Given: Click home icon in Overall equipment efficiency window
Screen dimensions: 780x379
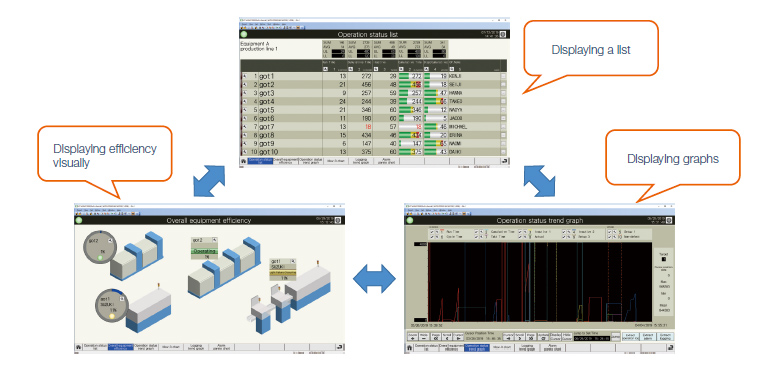Looking at the screenshot, I should [78, 347].
